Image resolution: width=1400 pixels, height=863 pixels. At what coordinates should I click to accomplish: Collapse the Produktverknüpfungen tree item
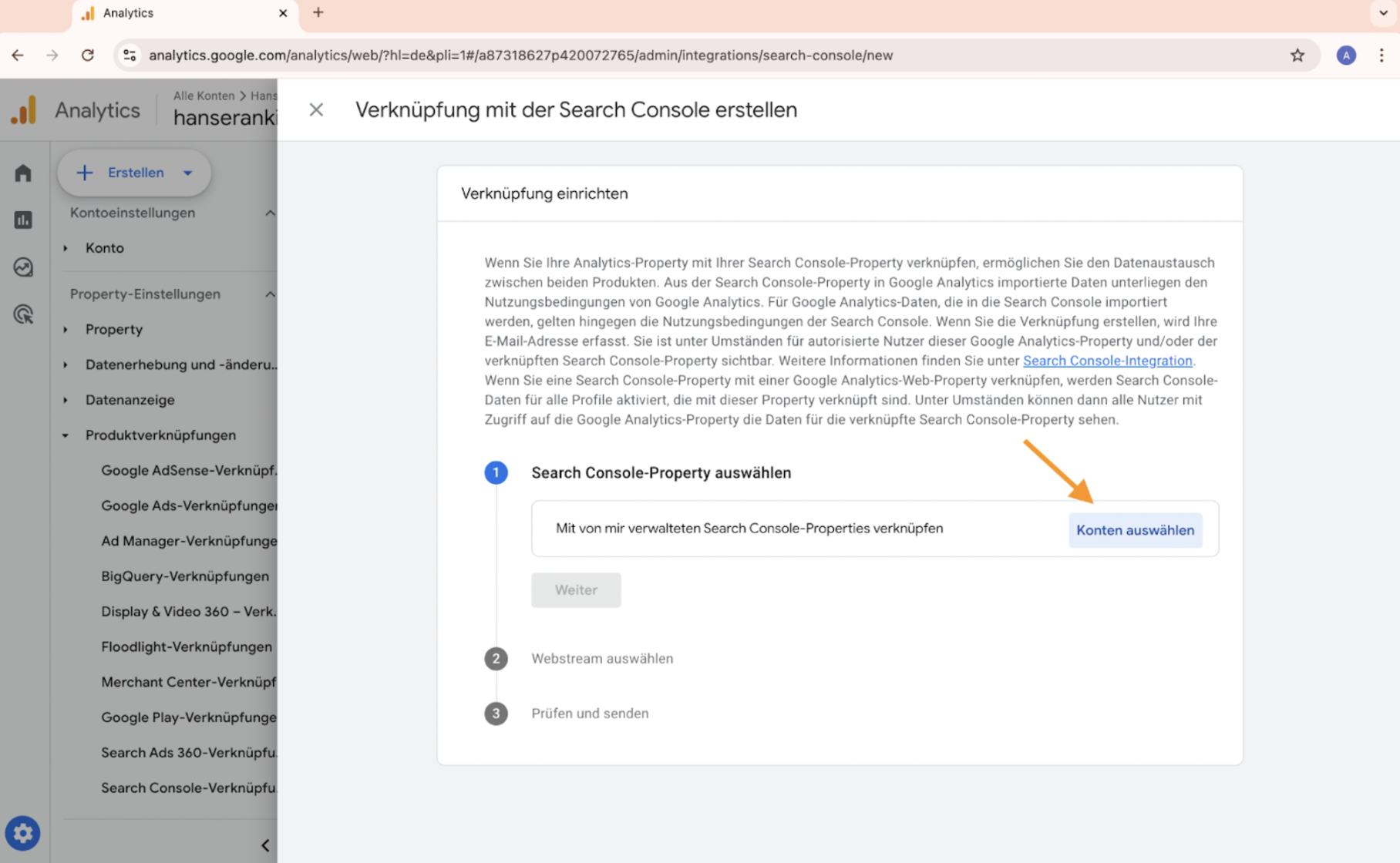[x=66, y=435]
